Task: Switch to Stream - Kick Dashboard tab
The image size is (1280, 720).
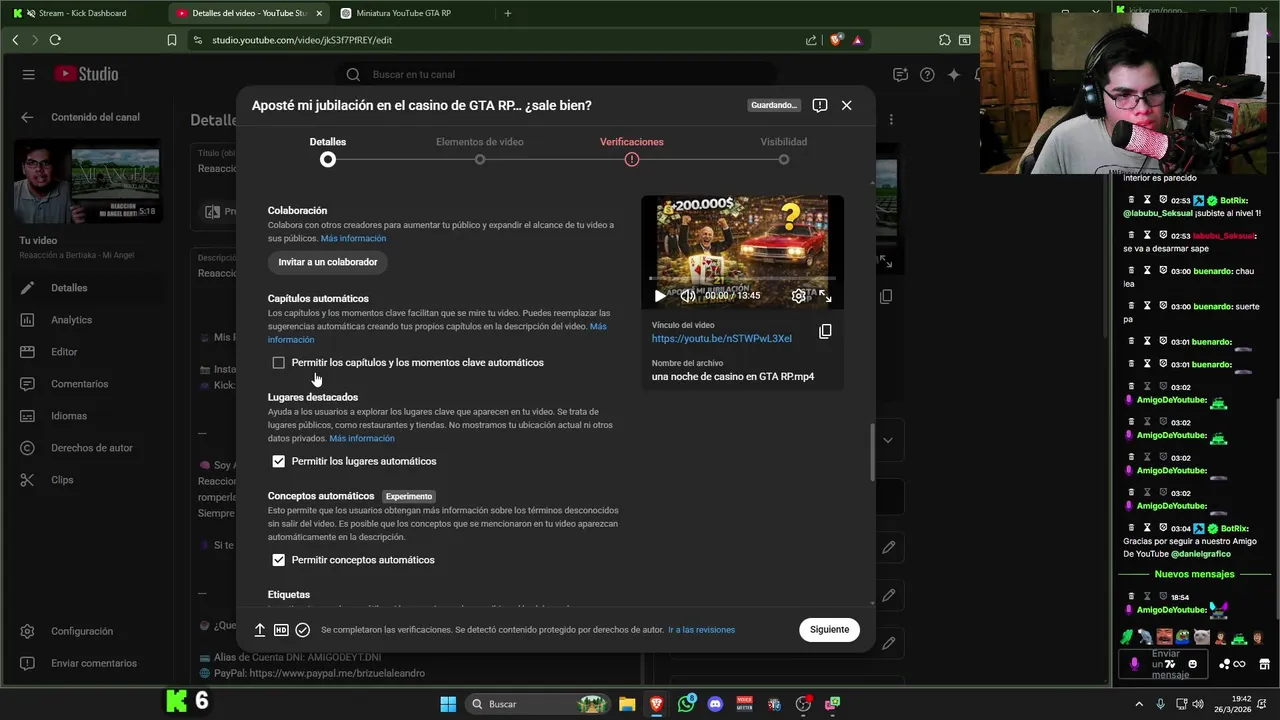Action: click(x=82, y=13)
